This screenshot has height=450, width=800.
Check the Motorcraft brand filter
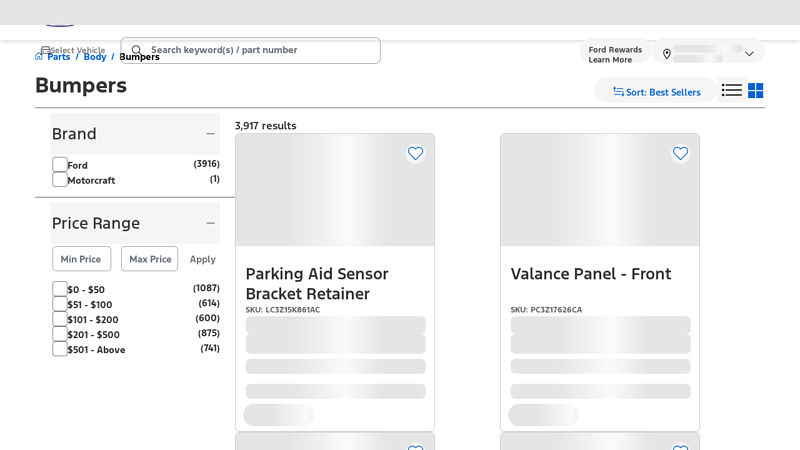tap(60, 180)
